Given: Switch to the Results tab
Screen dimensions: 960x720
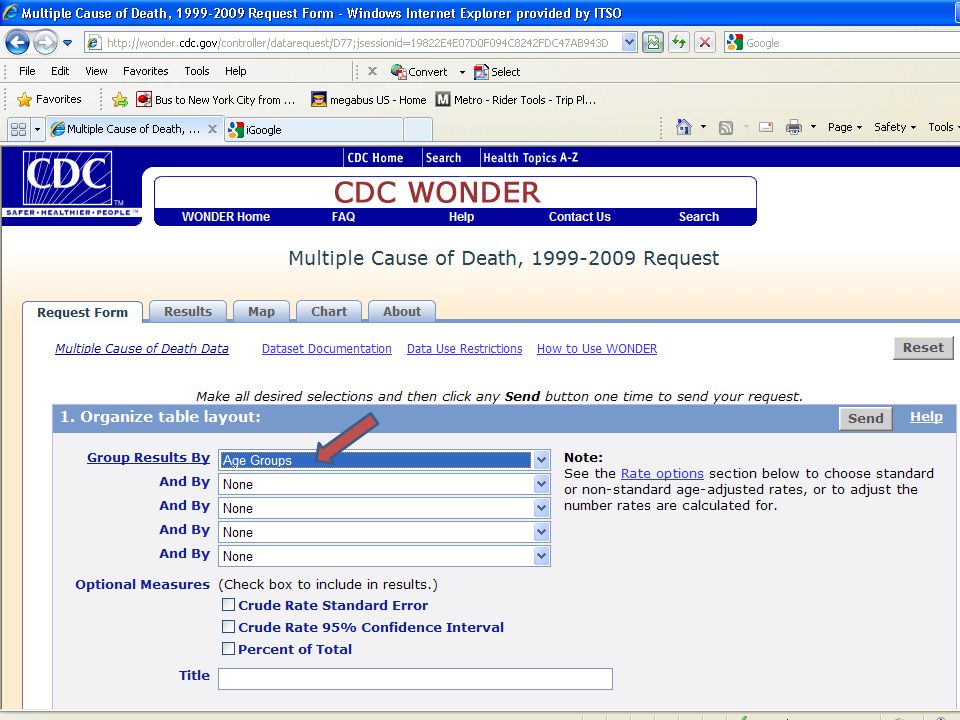Looking at the screenshot, I should point(187,311).
